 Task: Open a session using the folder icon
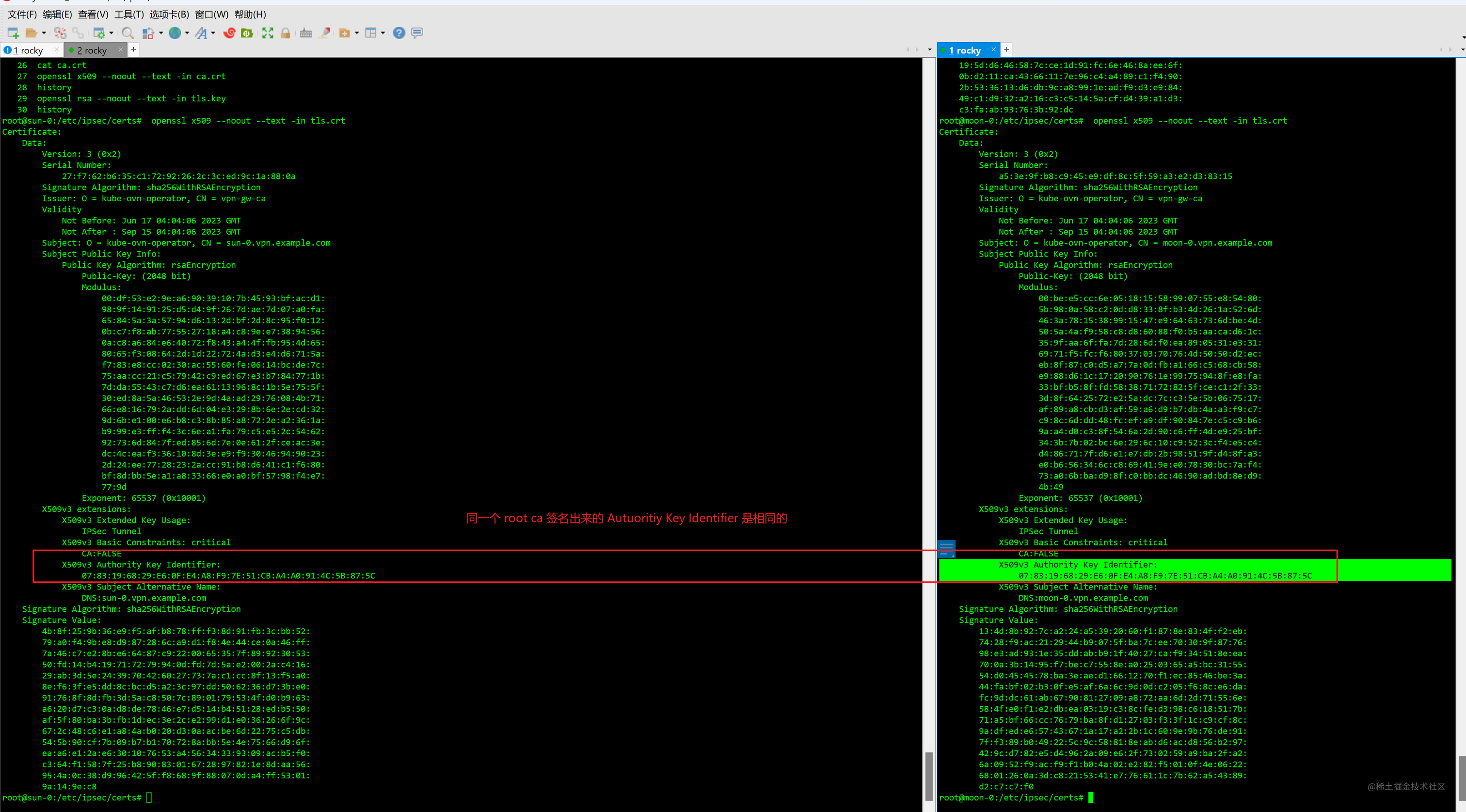[32, 33]
